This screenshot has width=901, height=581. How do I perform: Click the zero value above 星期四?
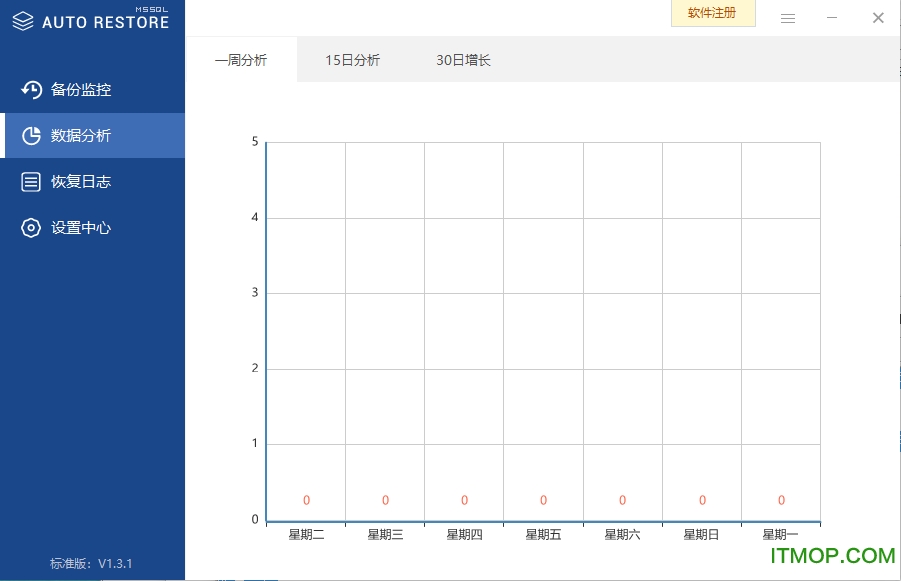464,500
